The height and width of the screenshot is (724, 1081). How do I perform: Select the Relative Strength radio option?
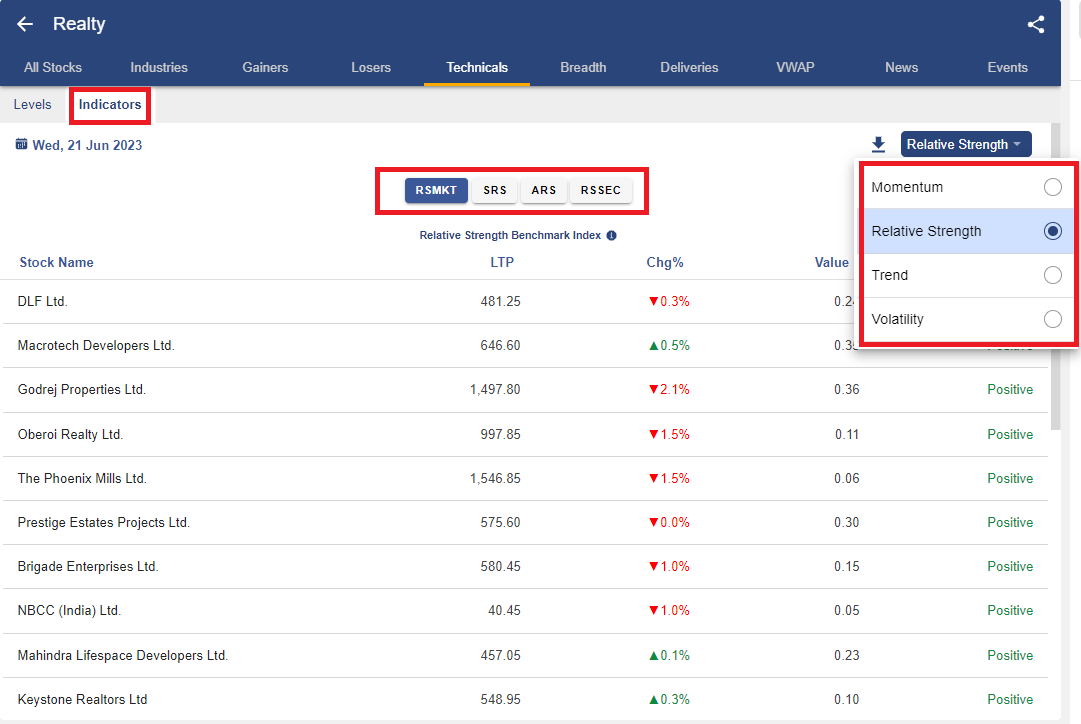coord(1052,231)
